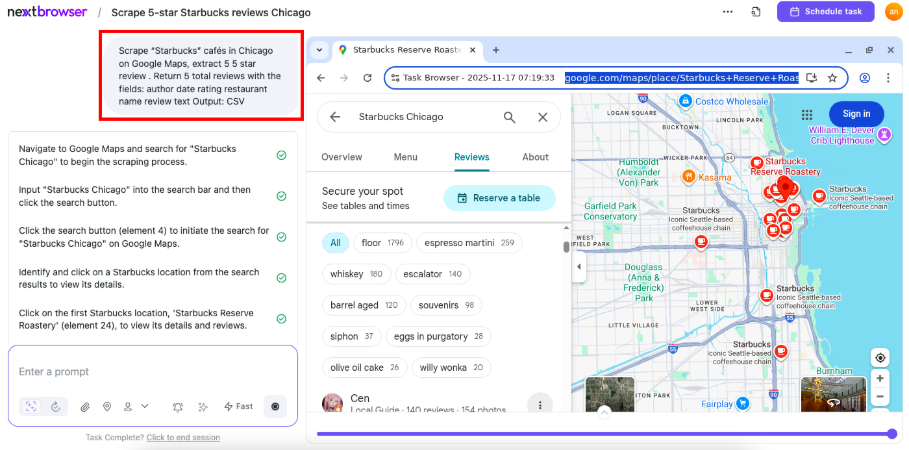Click the back arrow in Maps search box
The image size is (909, 450).
(335, 117)
